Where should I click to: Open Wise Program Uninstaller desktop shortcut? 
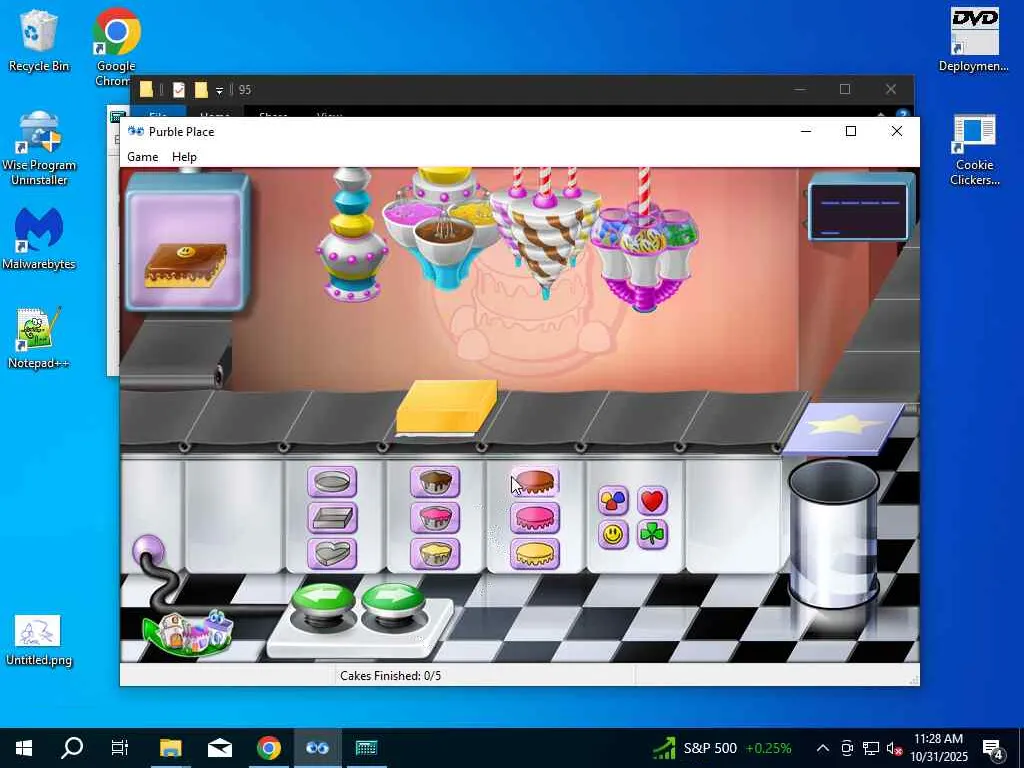[39, 148]
